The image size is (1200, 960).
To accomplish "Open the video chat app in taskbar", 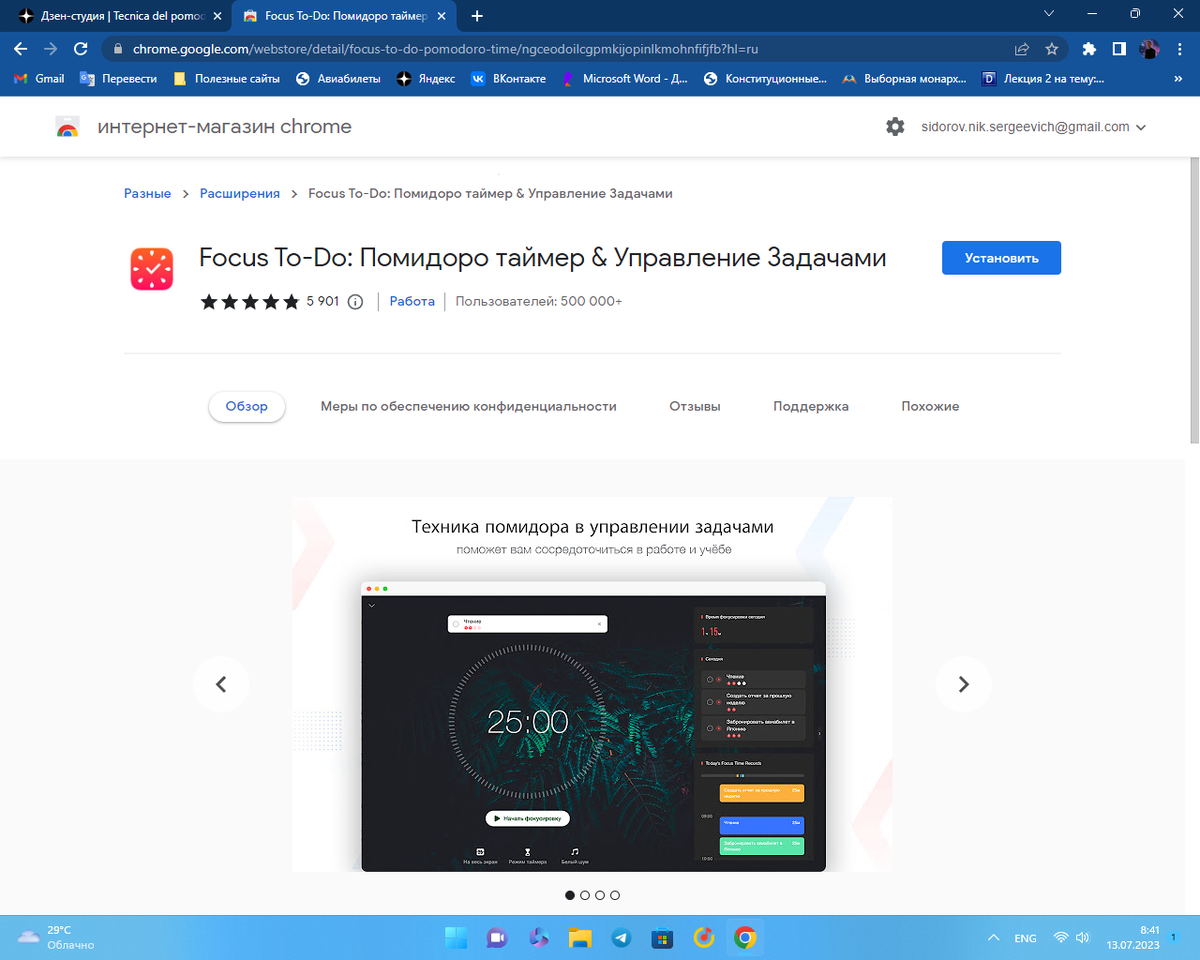I will [x=497, y=938].
